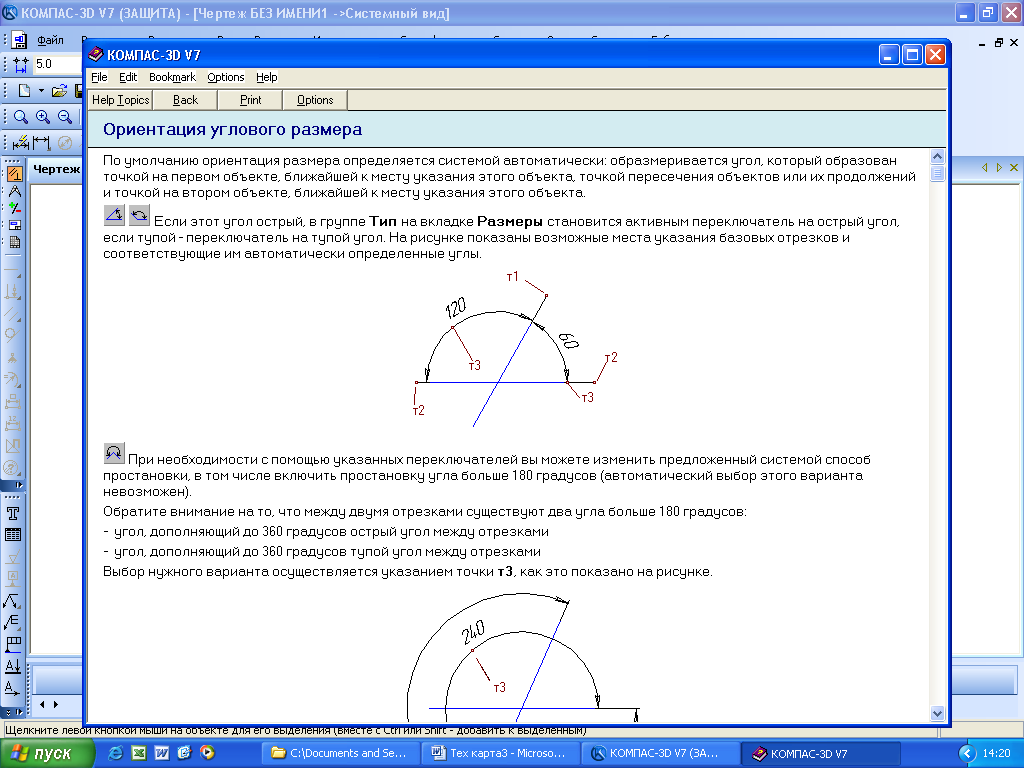Select the linear dimension tool icon
Viewport: 1024px width, 768px height.
41,142
